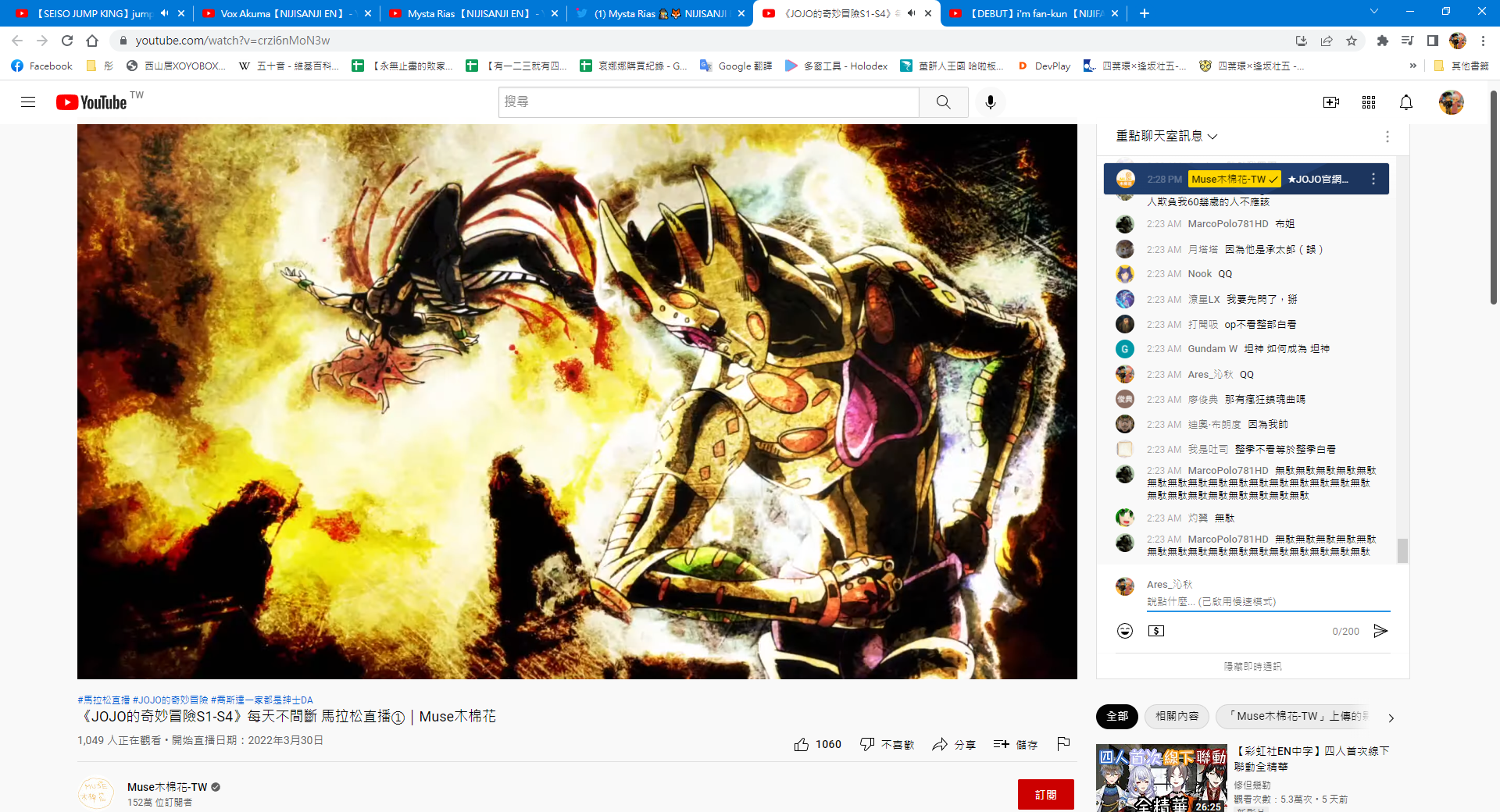Click the #馬拉松直播 hashtag
This screenshot has height=812, width=1500.
pyautogui.click(x=104, y=700)
